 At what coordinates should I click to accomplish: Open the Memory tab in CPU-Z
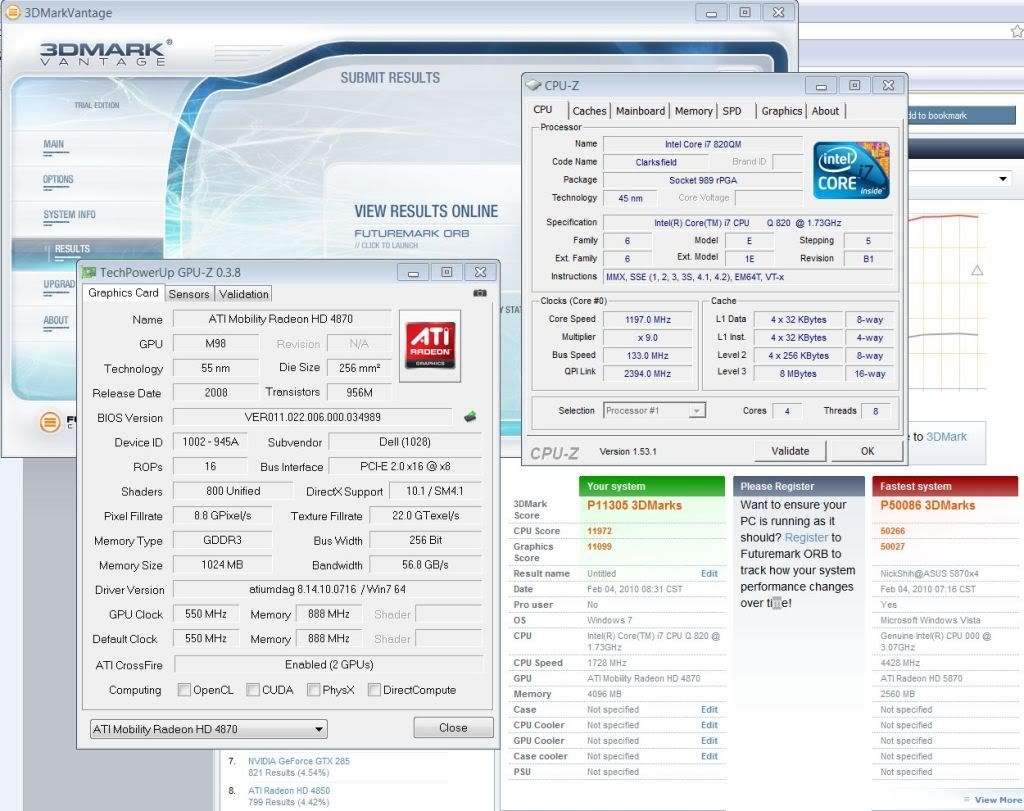click(694, 111)
